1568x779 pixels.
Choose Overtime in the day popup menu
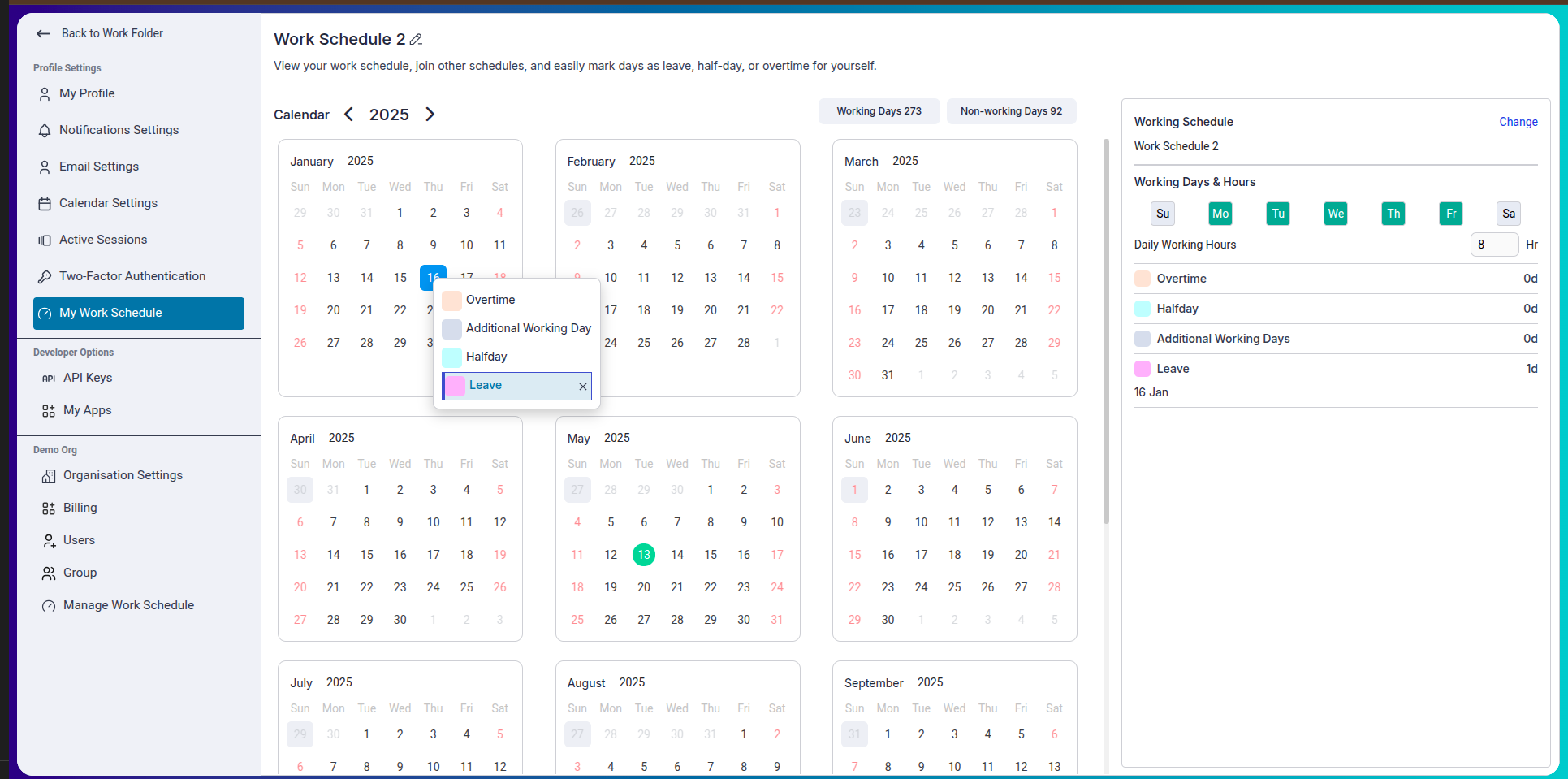516,301
